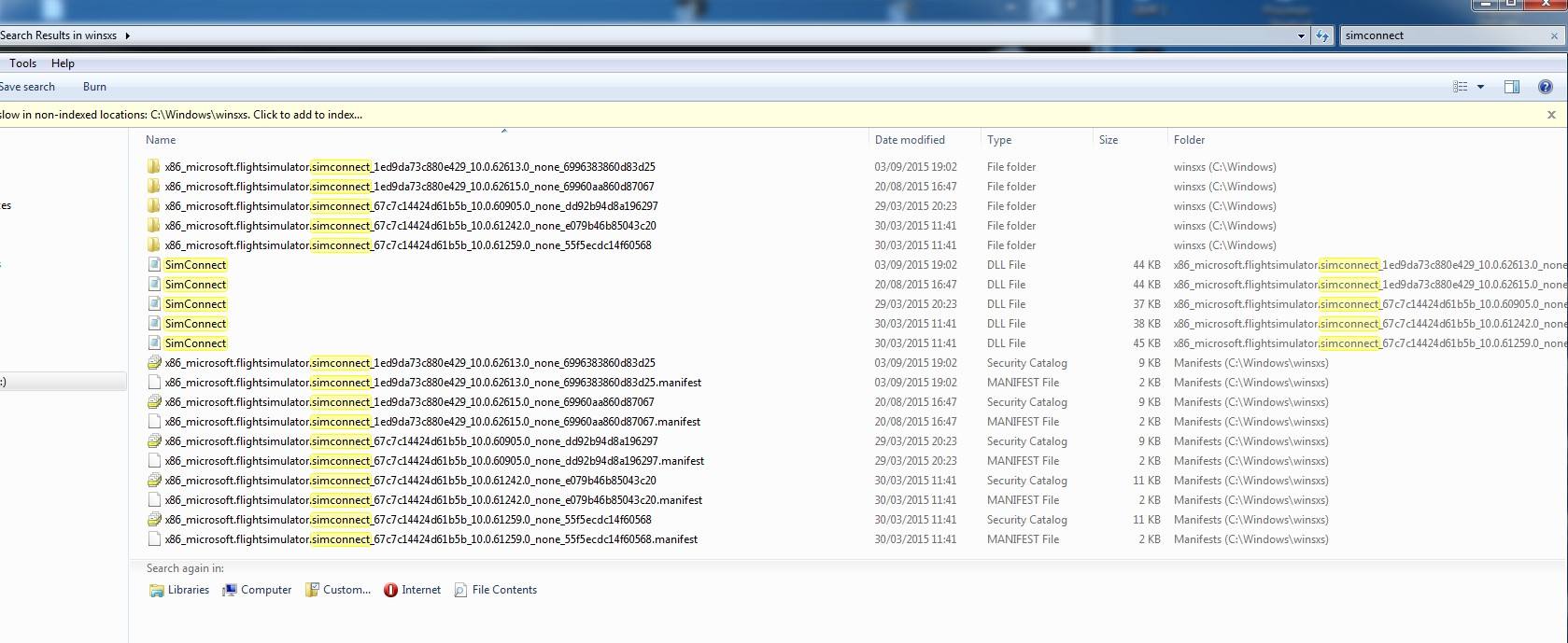Select folder name ending 6996383860d83d25

pos(410,167)
